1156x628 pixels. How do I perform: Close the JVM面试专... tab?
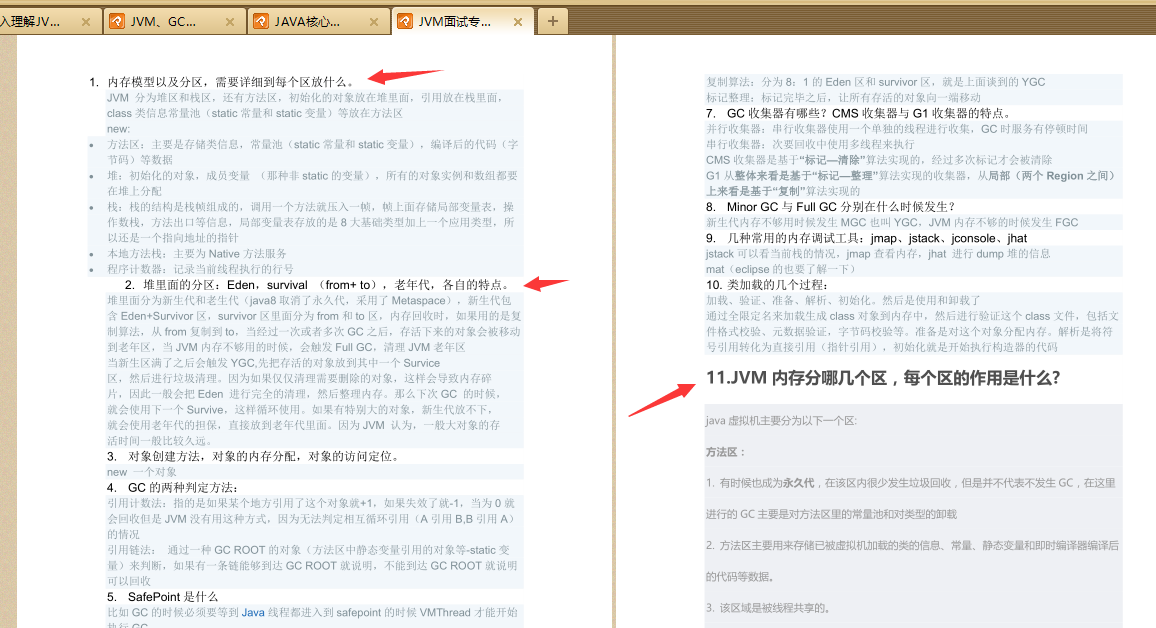[518, 22]
